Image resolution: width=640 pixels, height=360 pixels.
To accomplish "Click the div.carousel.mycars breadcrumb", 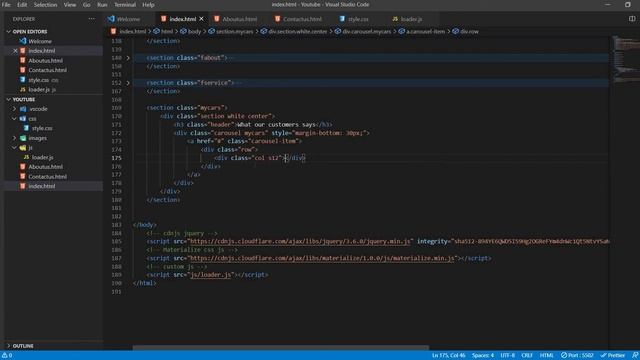I will pos(366,31).
